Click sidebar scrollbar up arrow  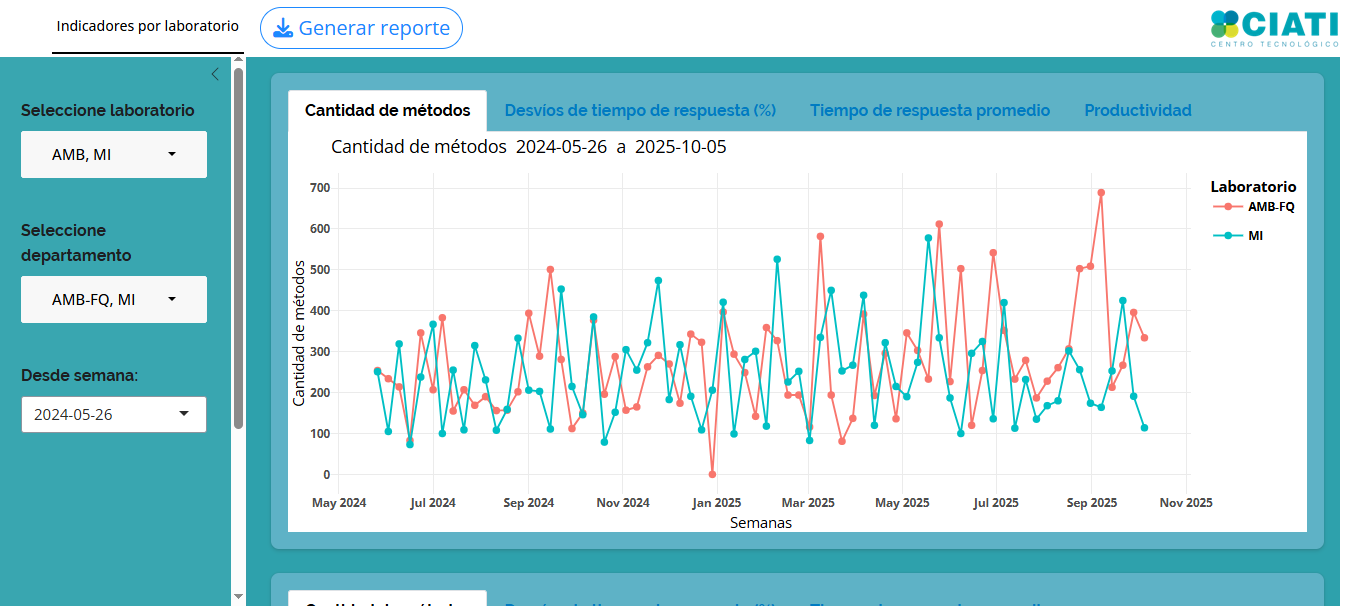(x=238, y=62)
